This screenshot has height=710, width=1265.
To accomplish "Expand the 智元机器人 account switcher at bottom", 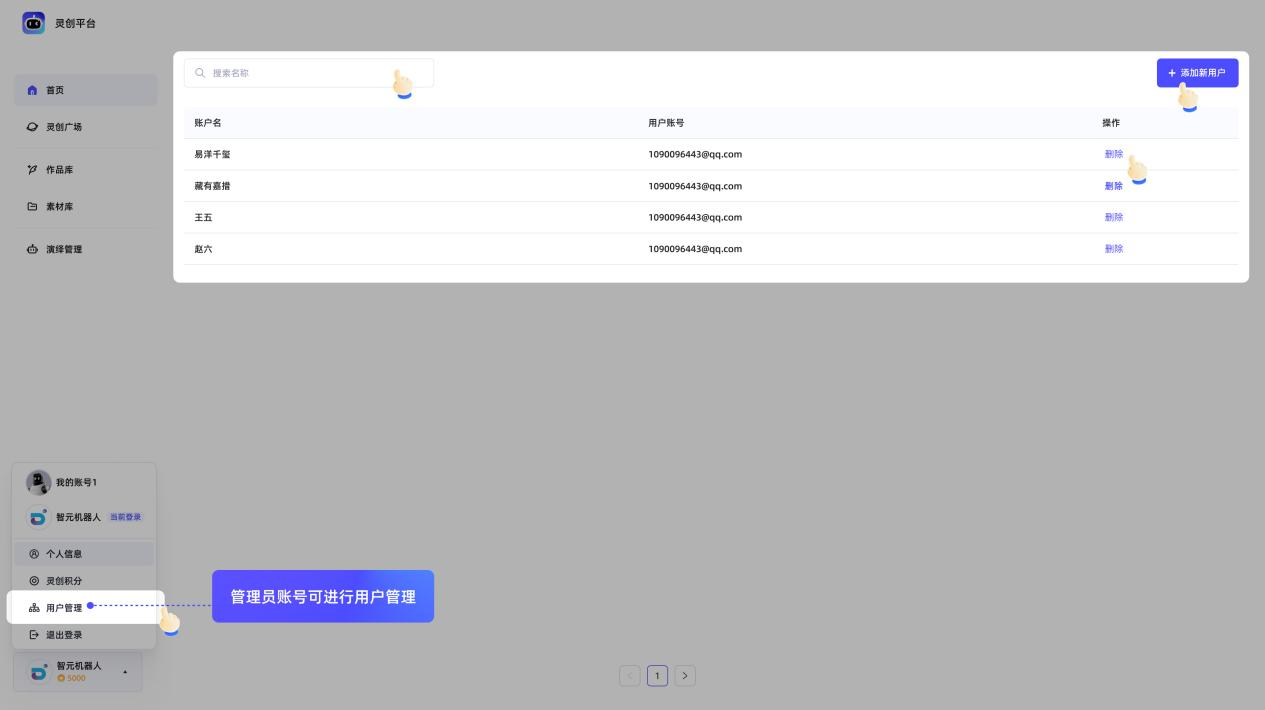I will [79, 671].
